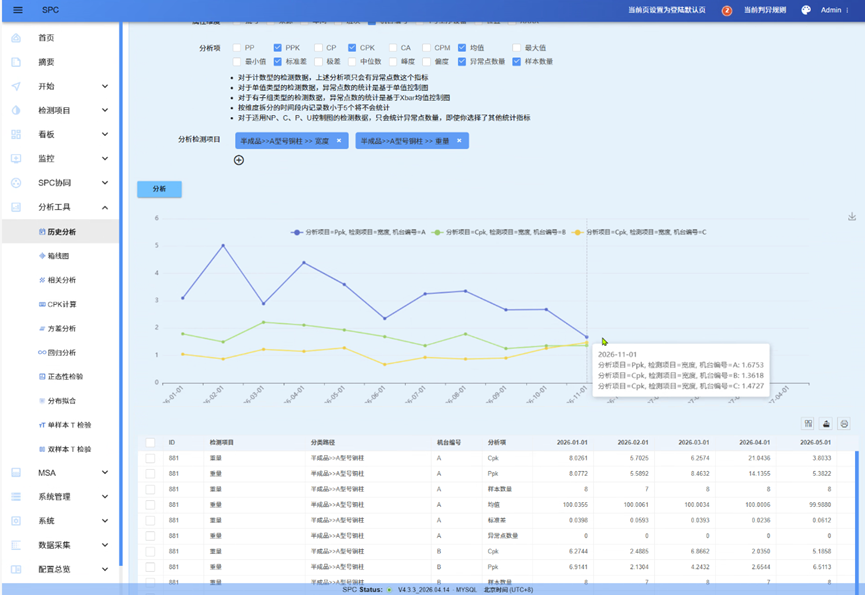Viewport: 865px width, 595px height.
Task: Open the 箱线图 menu item
Action: click(x=60, y=256)
